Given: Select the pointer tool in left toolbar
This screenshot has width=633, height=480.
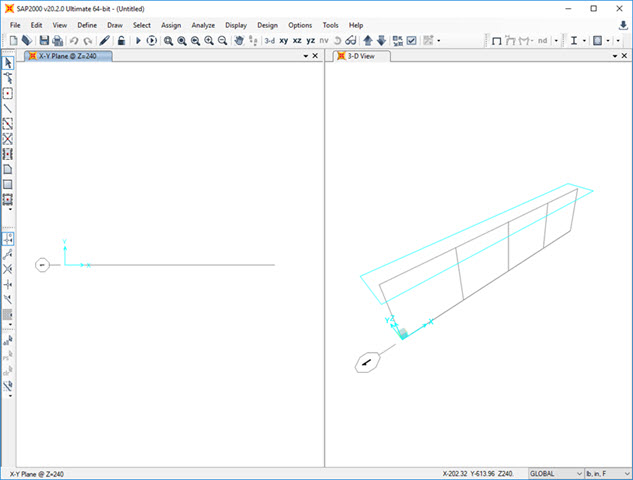Looking at the screenshot, I should coord(8,63).
